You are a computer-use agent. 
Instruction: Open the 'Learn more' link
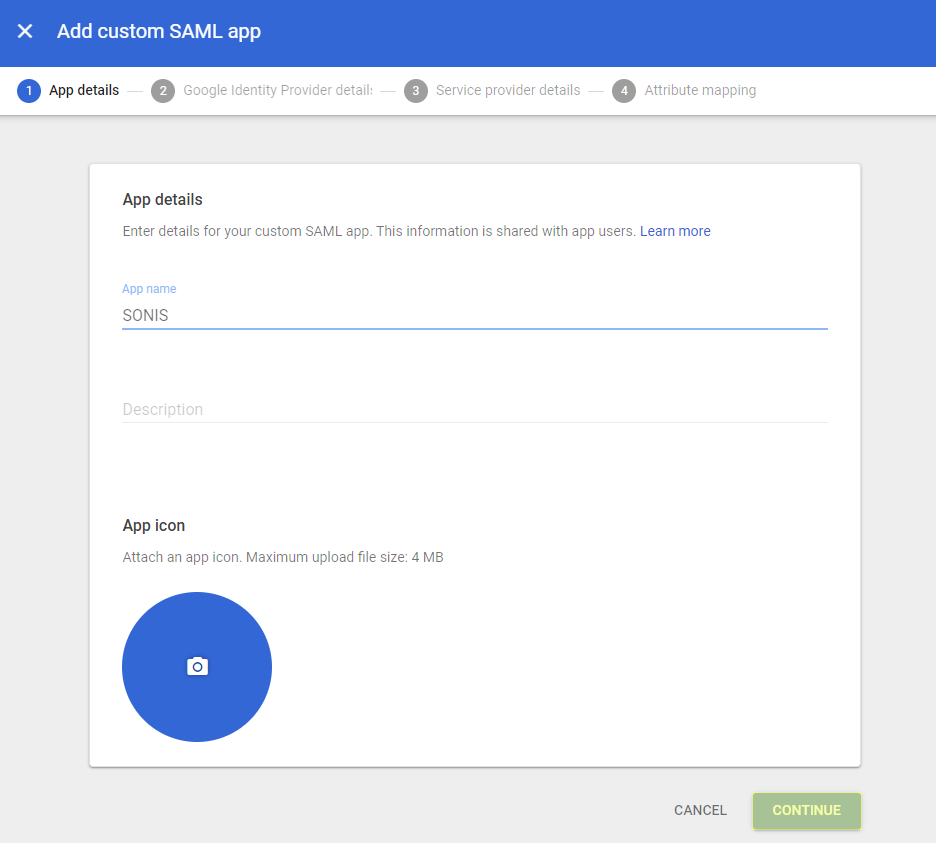[675, 231]
